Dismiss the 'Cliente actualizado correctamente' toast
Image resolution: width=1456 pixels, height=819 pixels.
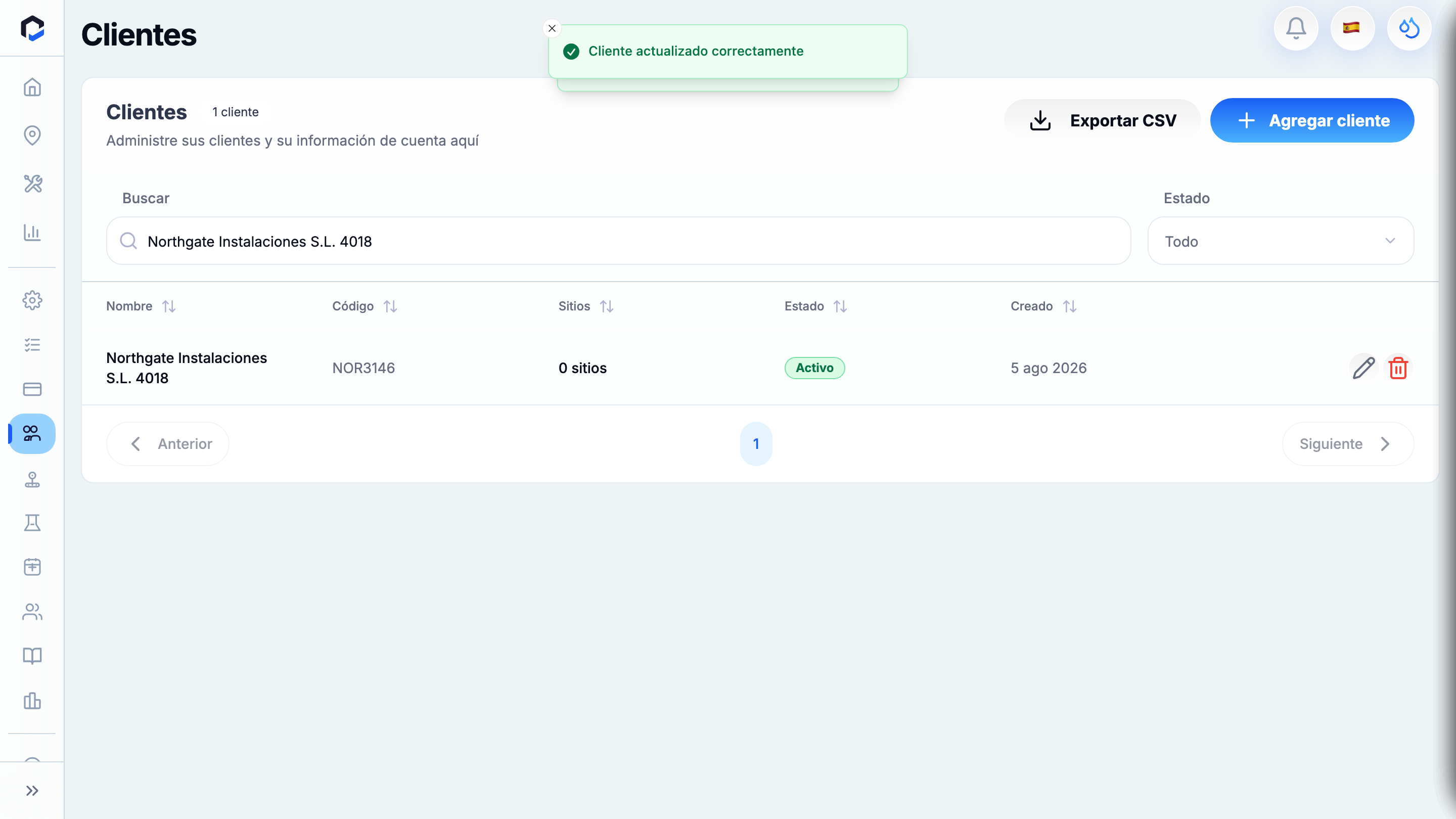point(552,28)
